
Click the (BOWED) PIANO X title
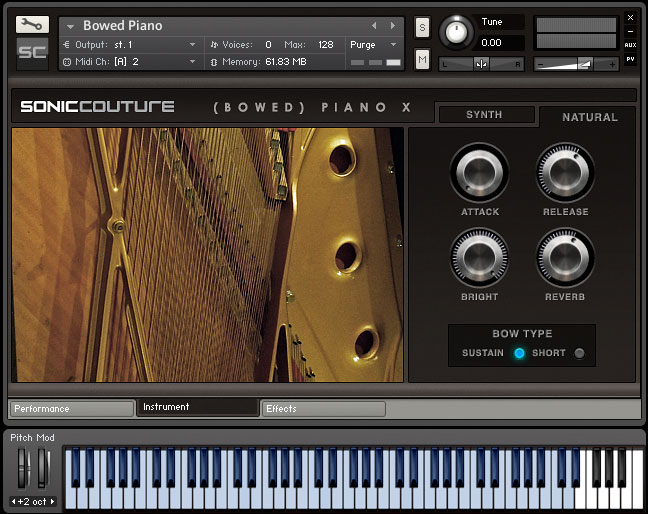pyautogui.click(x=312, y=107)
